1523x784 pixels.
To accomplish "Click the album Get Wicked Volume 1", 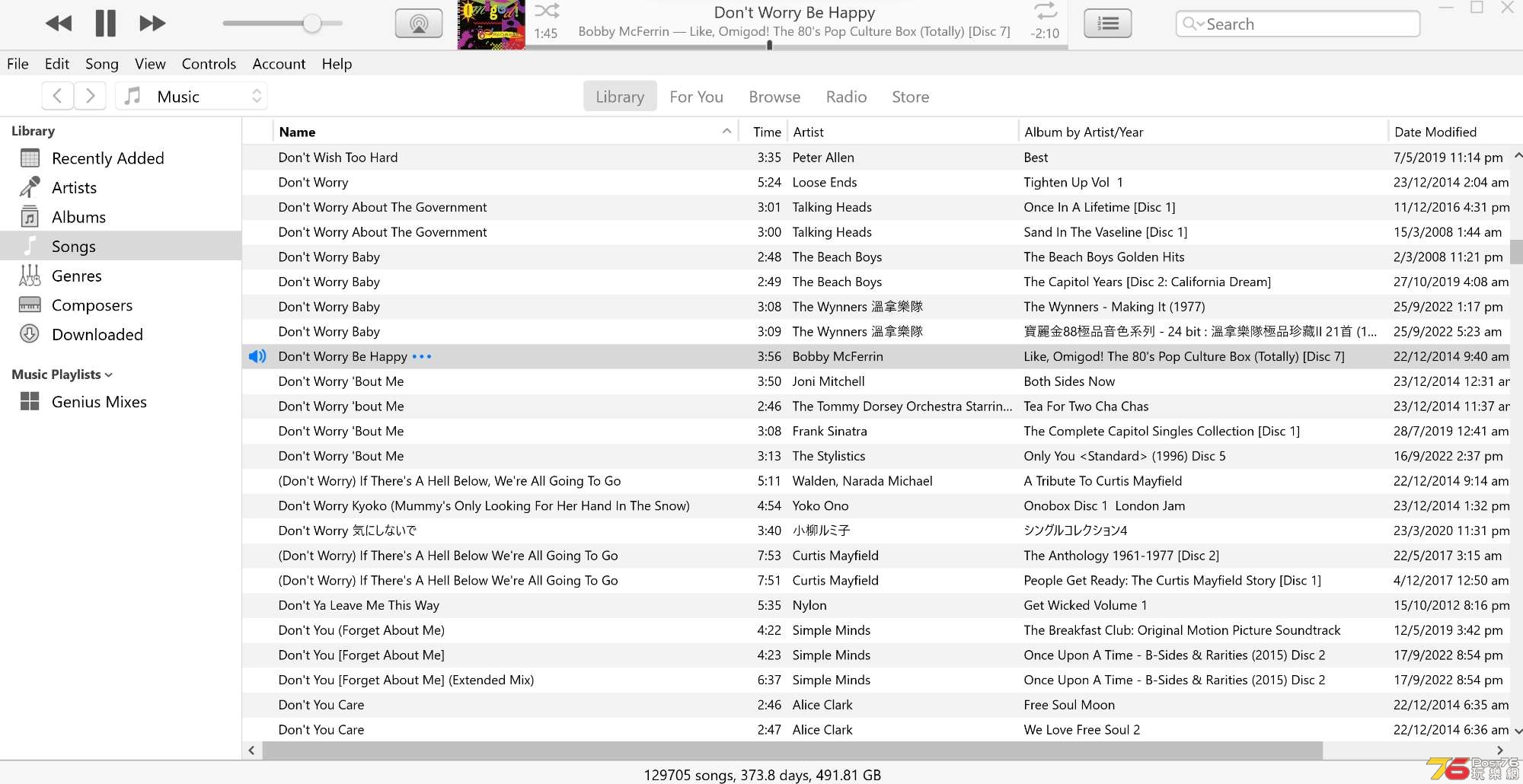I will click(1085, 605).
